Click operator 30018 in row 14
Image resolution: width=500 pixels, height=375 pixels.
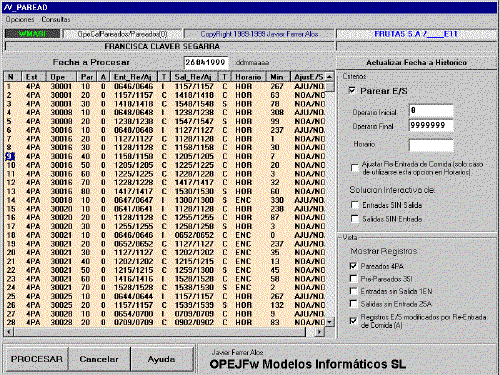pyautogui.click(x=61, y=200)
